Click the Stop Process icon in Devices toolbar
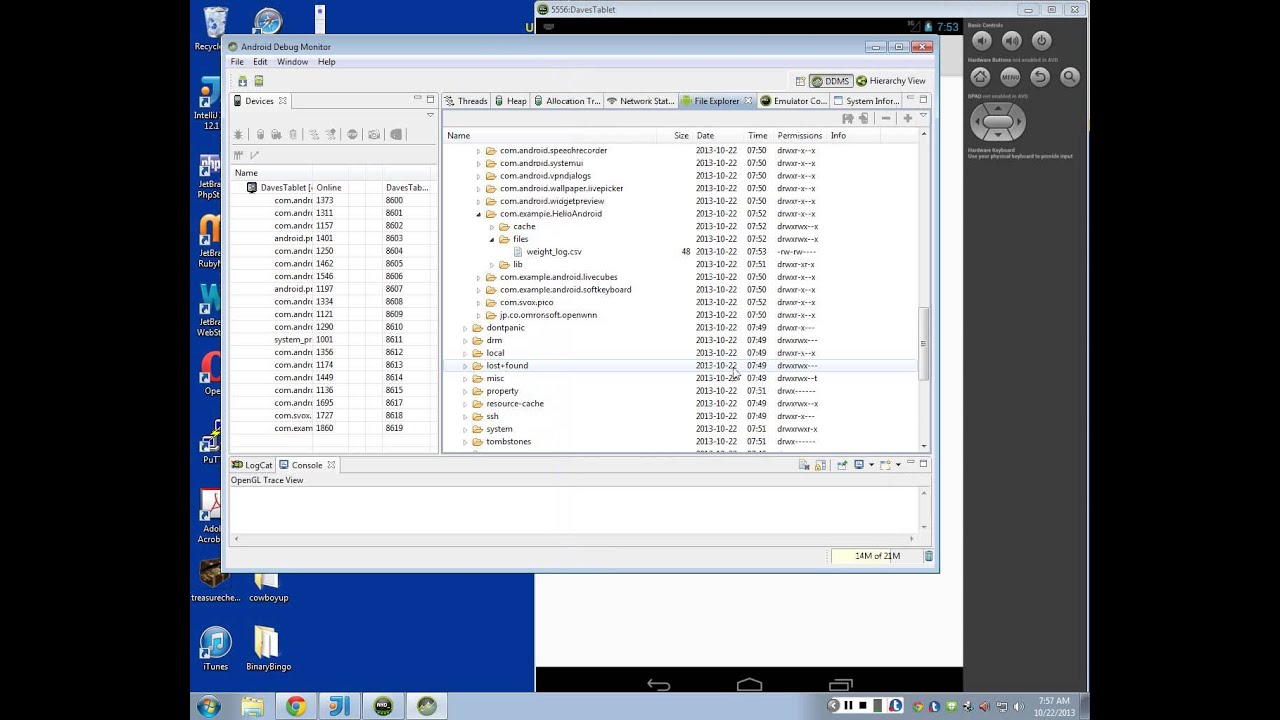 (x=352, y=134)
